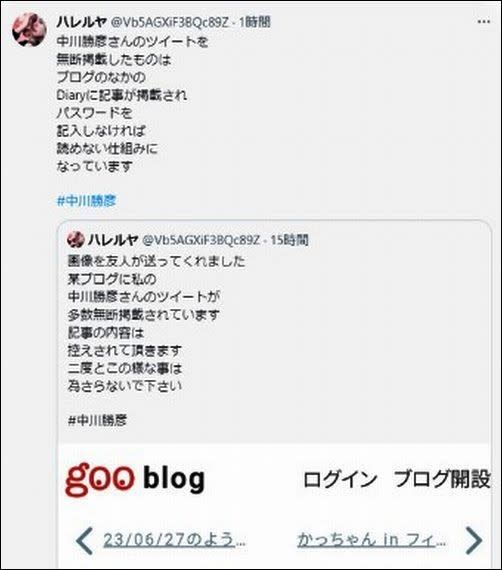The image size is (502, 570).
Task: Click the ログイン link
Action: tap(340, 479)
